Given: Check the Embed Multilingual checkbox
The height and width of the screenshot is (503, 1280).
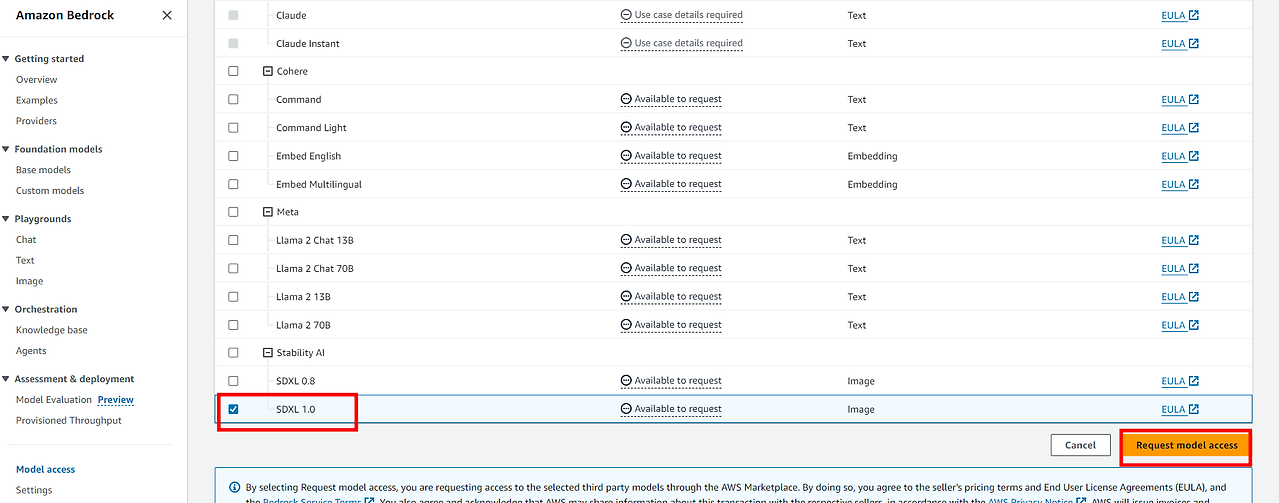Looking at the screenshot, I should pos(234,184).
